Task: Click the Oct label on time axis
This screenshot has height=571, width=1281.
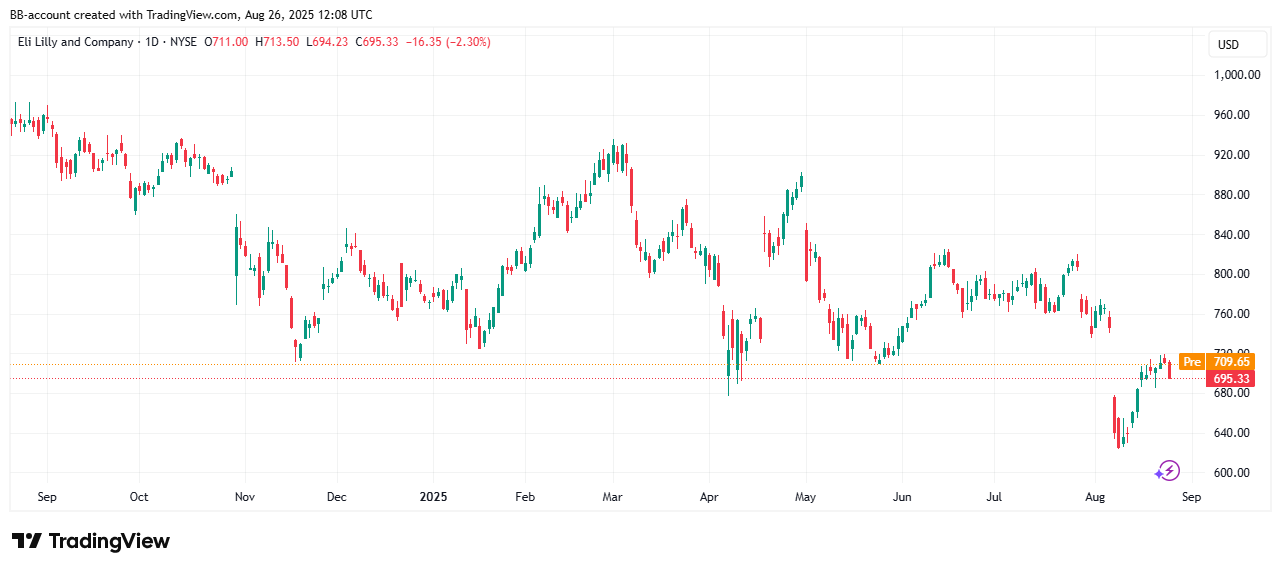Action: [x=139, y=496]
